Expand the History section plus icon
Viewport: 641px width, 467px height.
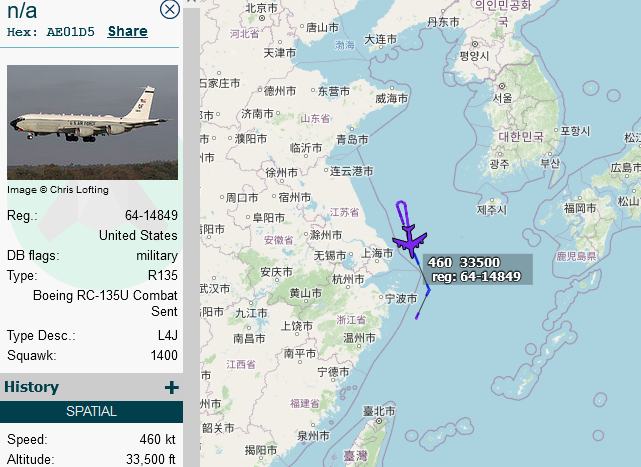click(x=172, y=387)
